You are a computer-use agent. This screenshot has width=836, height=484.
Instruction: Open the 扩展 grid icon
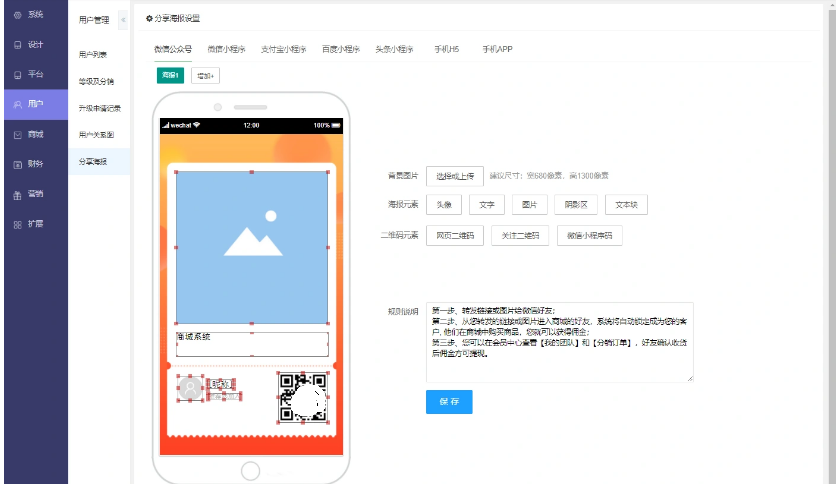[18, 224]
